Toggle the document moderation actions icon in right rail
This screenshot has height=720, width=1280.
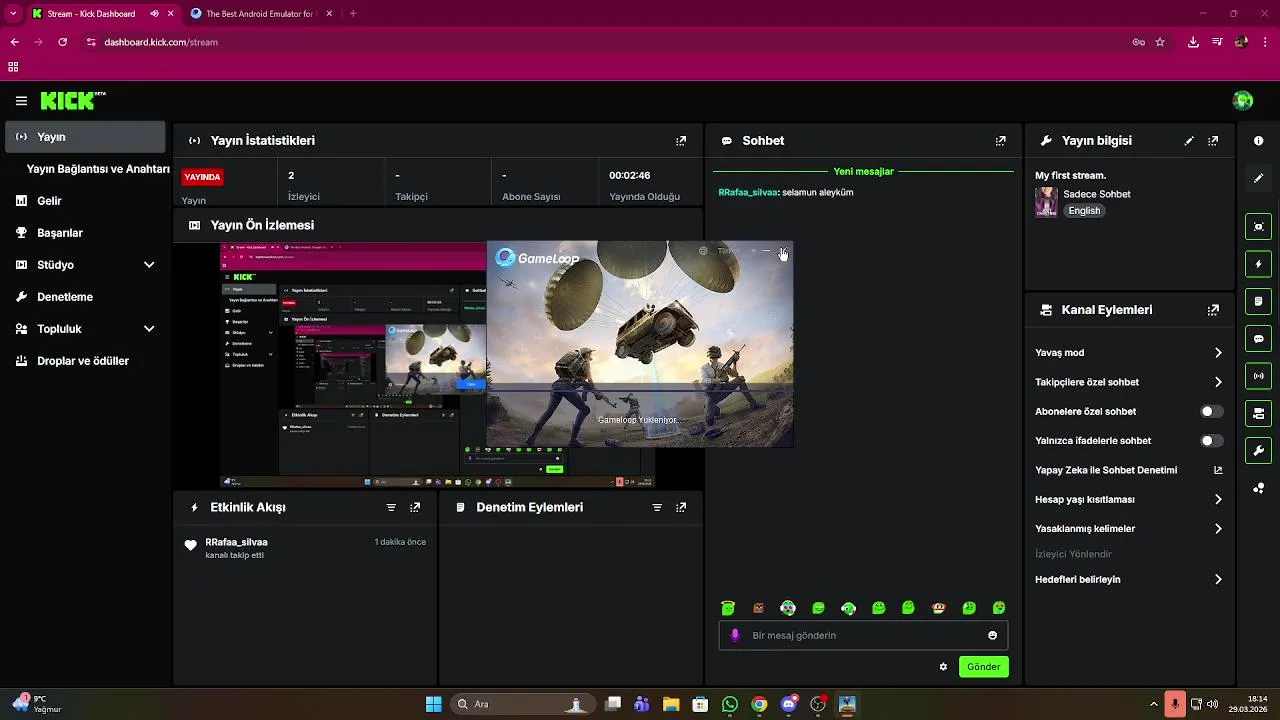[x=1259, y=301]
